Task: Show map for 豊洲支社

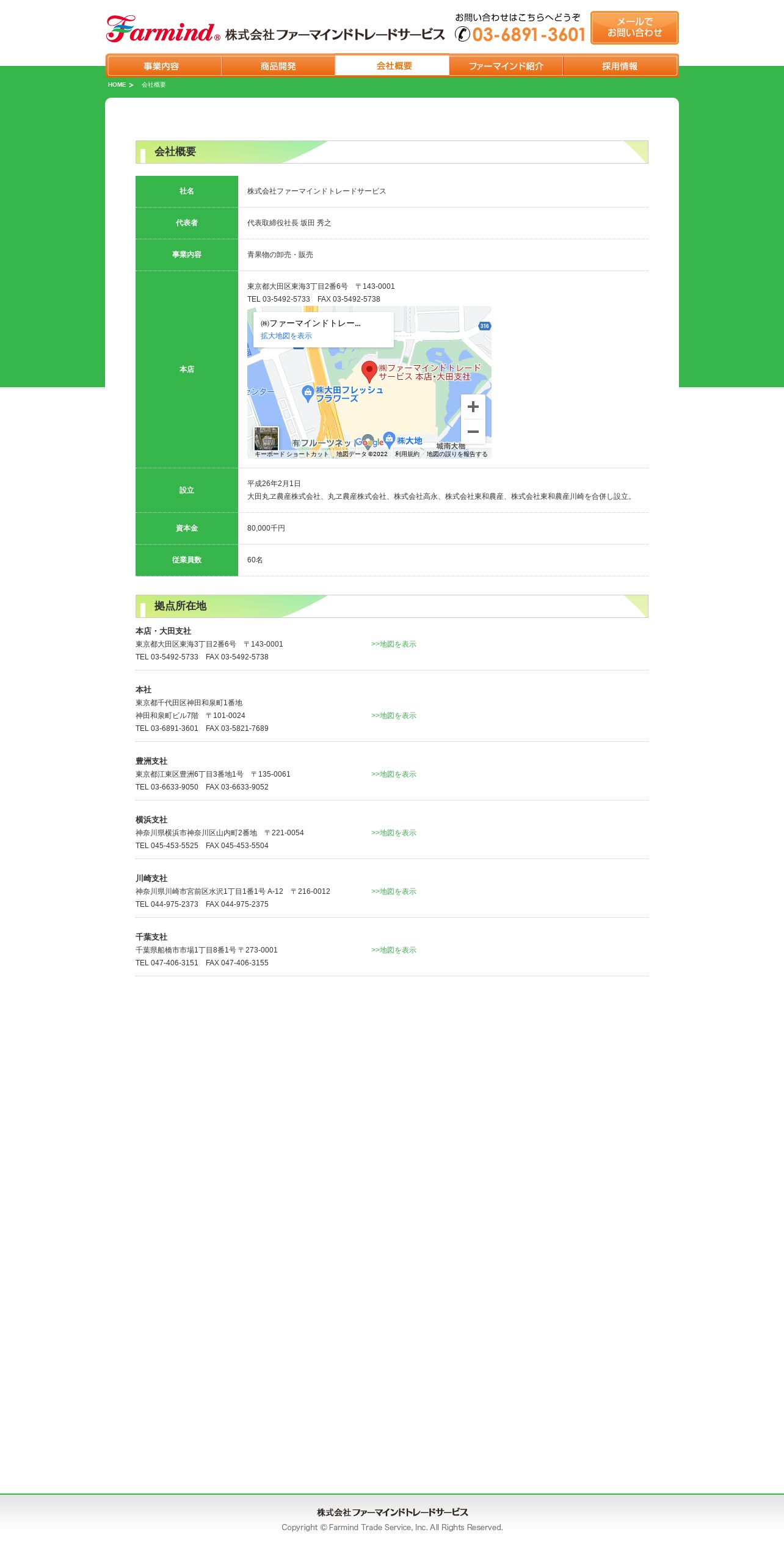Action: pos(394,774)
